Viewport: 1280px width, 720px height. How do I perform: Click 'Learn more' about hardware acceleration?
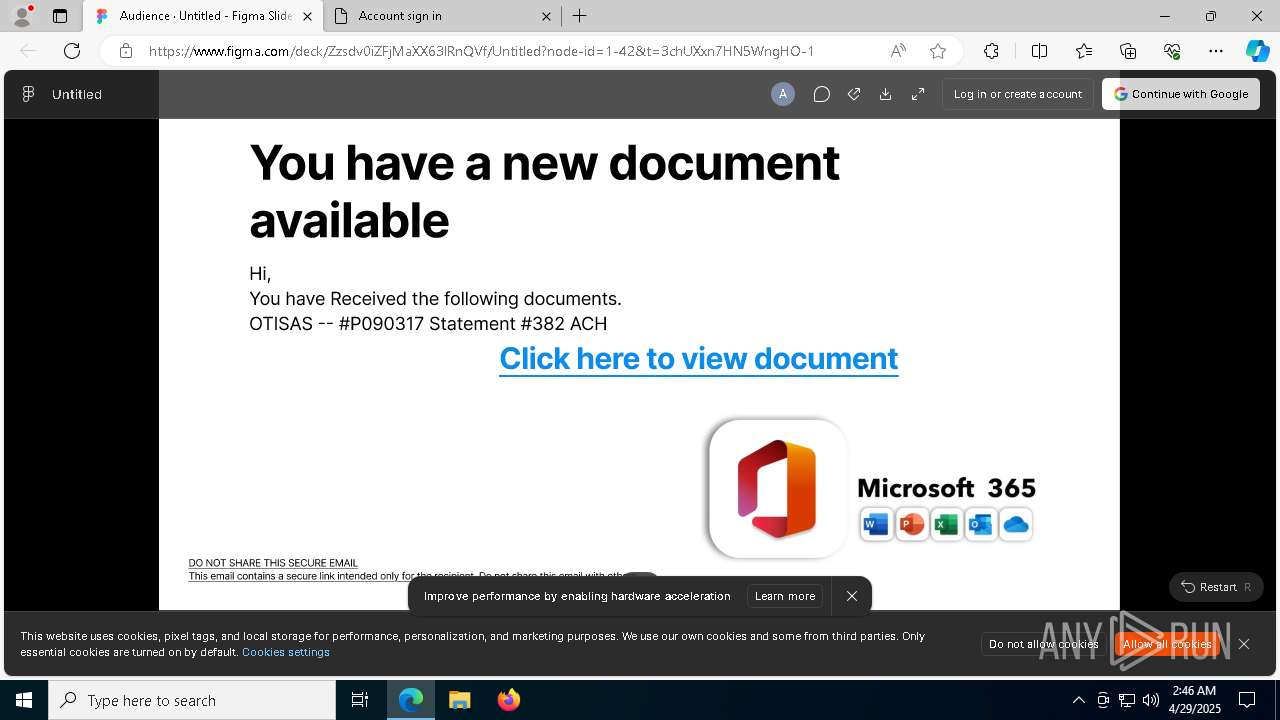[785, 596]
